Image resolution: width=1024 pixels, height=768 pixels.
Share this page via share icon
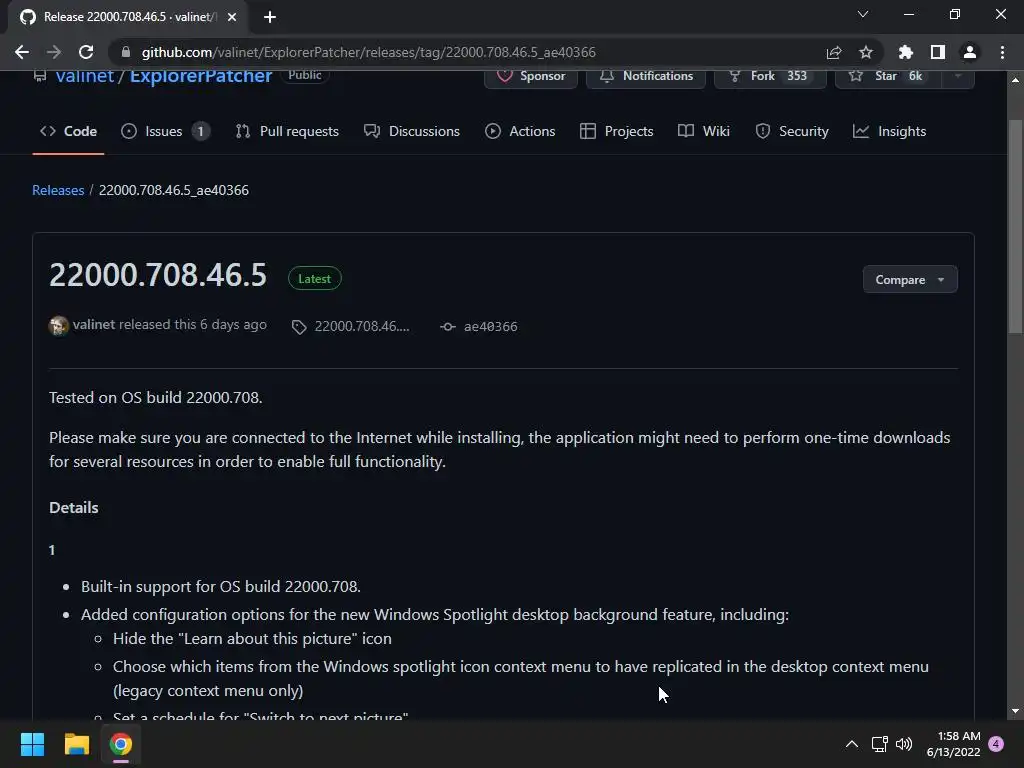click(833, 52)
